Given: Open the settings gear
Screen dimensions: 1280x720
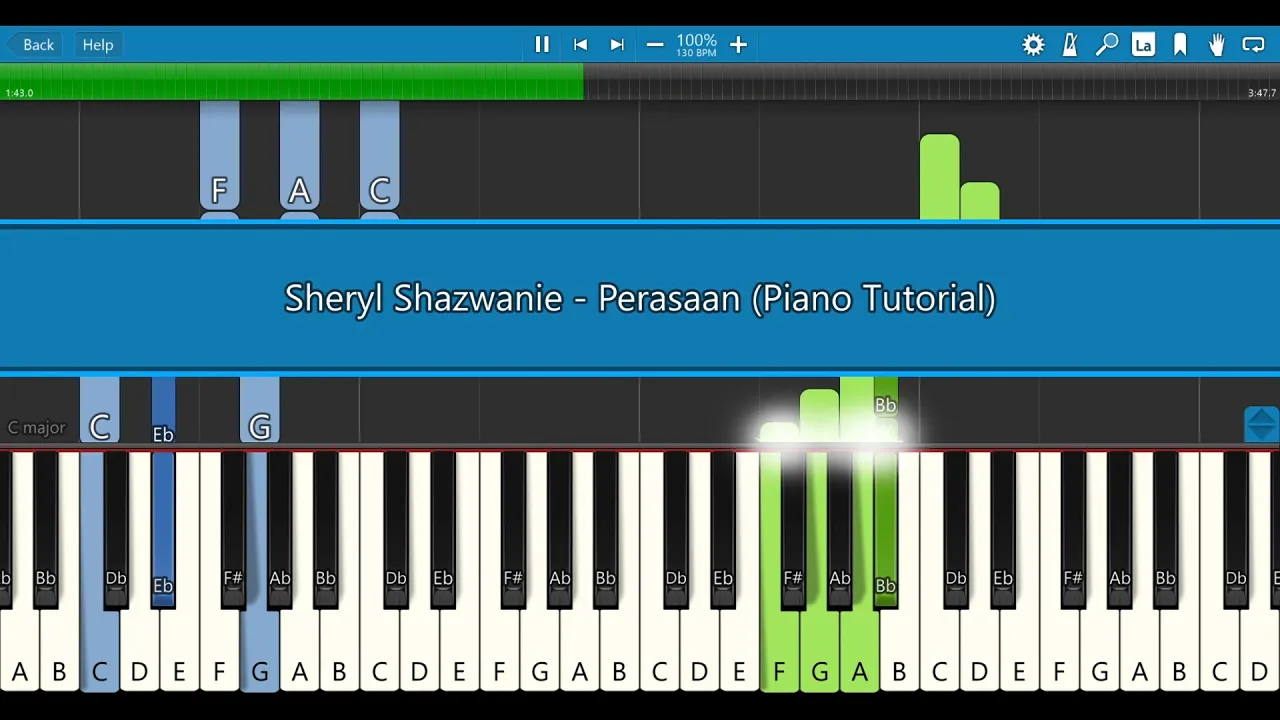Looking at the screenshot, I should click(x=1033, y=45).
